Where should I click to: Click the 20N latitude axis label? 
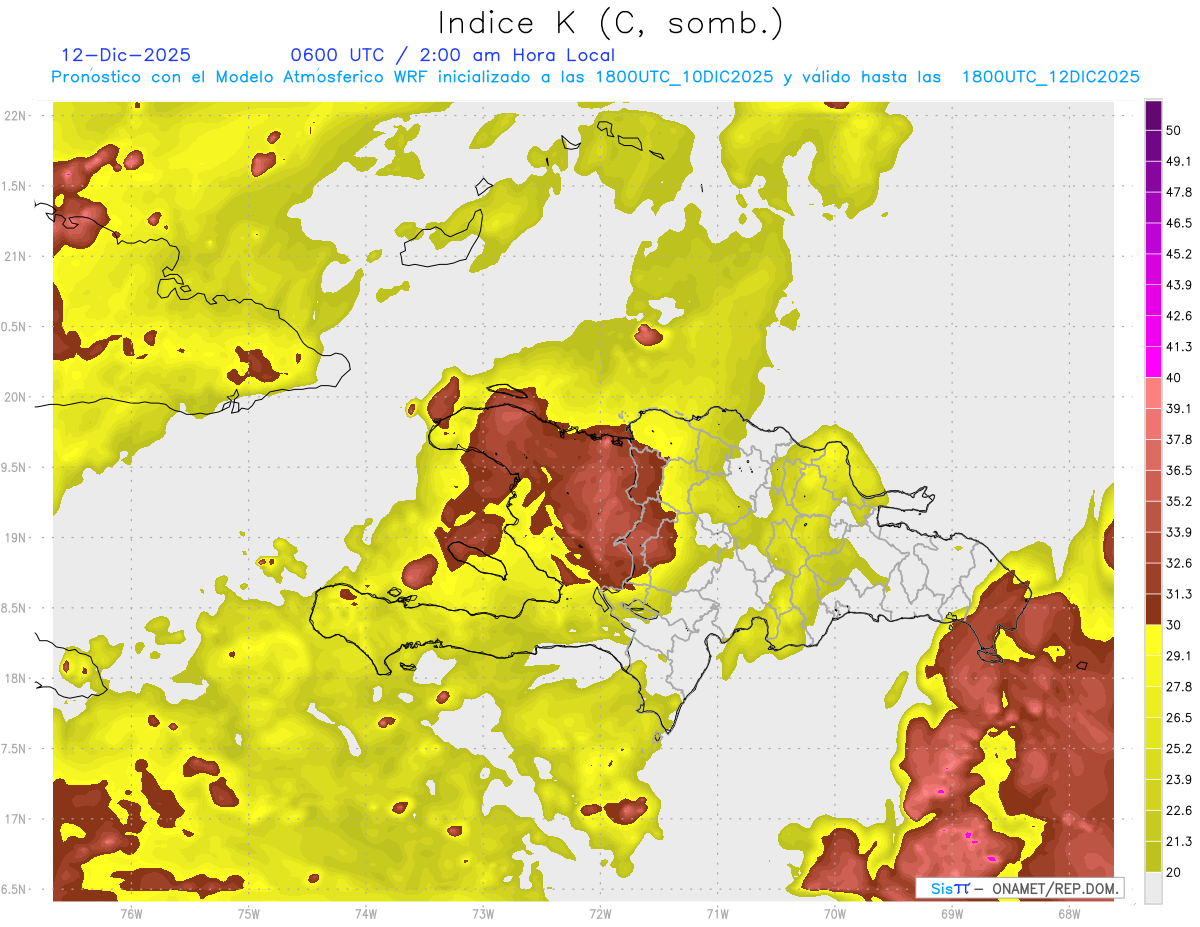click(15, 397)
